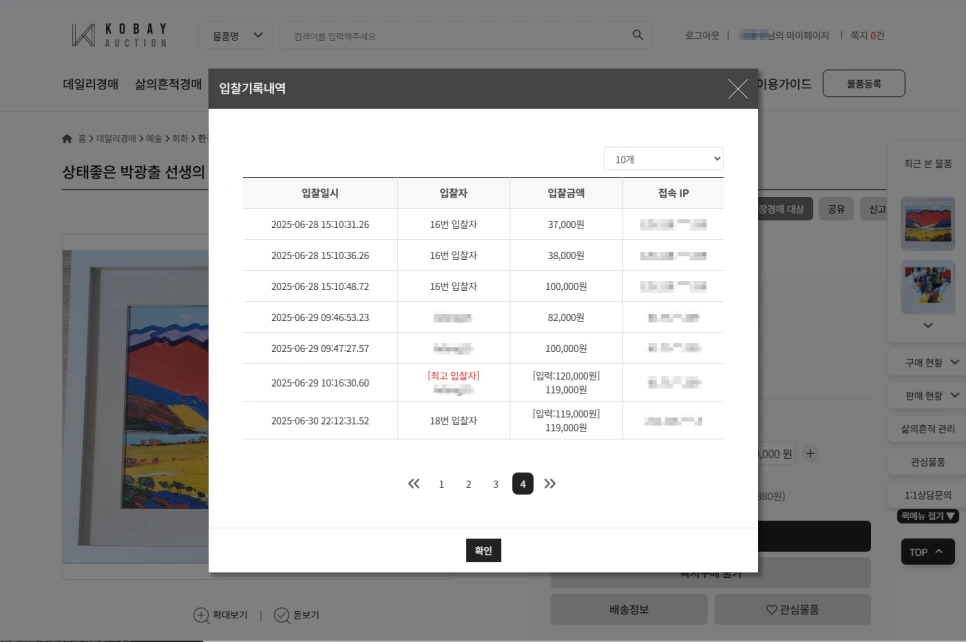
Task: Open the 이용가이드 menu
Action: pyautogui.click(x=784, y=84)
